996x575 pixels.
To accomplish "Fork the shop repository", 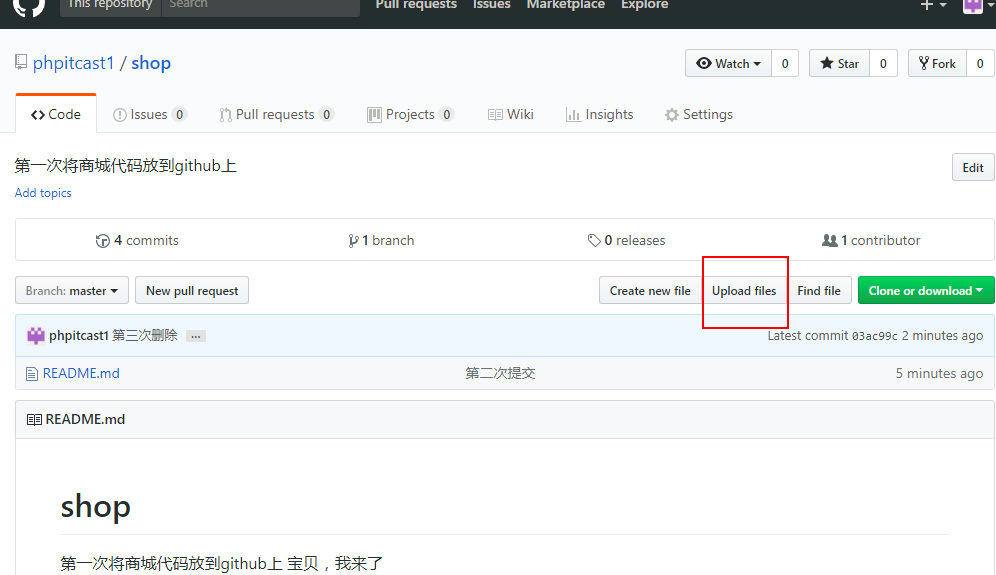I will [936, 64].
